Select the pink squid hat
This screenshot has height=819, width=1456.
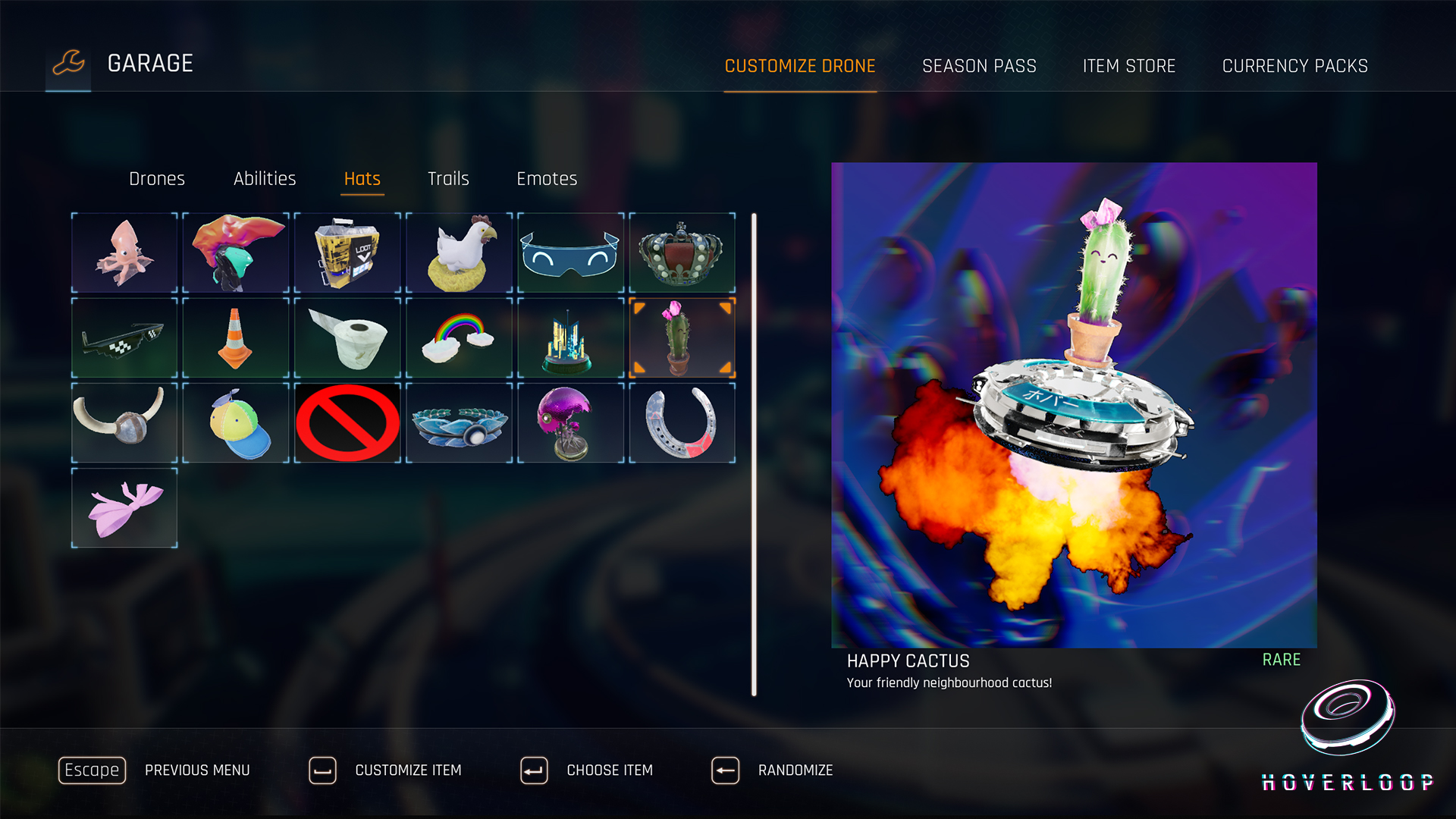[x=124, y=253]
